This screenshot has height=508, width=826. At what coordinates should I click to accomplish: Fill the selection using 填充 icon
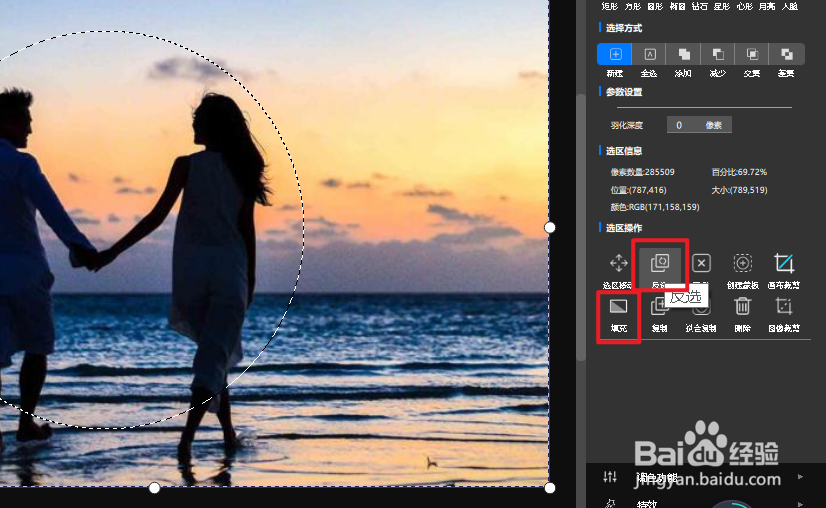618,306
